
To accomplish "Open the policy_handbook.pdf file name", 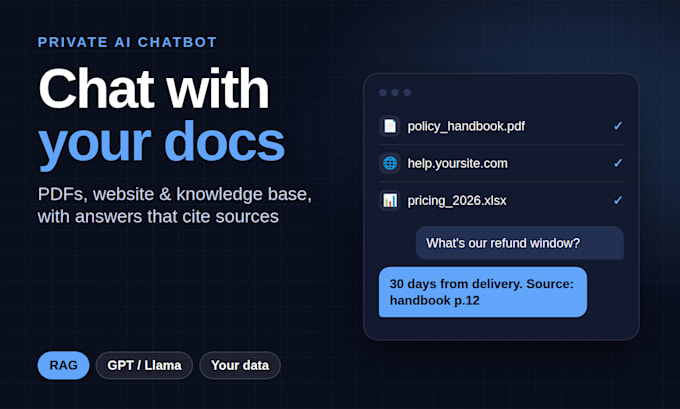I will tap(466, 126).
